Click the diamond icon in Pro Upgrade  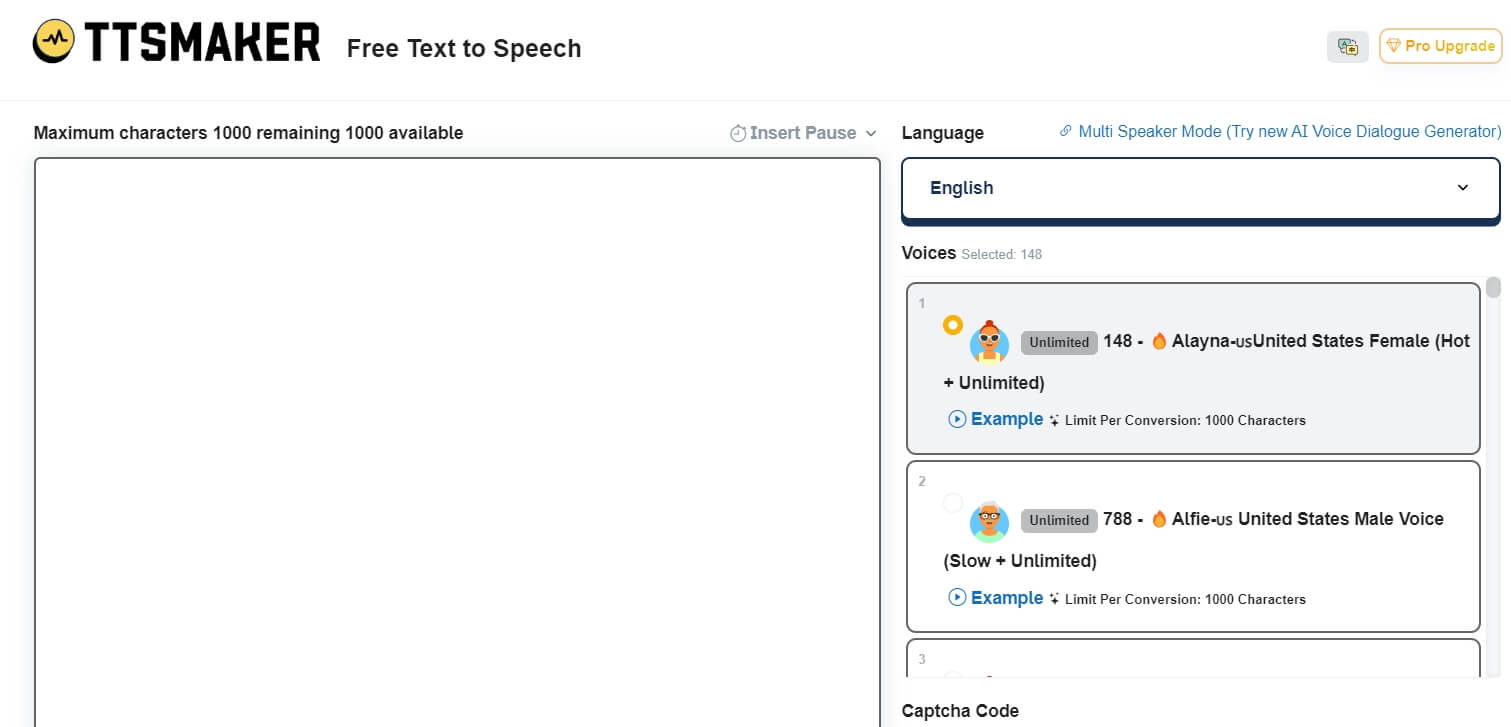click(1393, 46)
